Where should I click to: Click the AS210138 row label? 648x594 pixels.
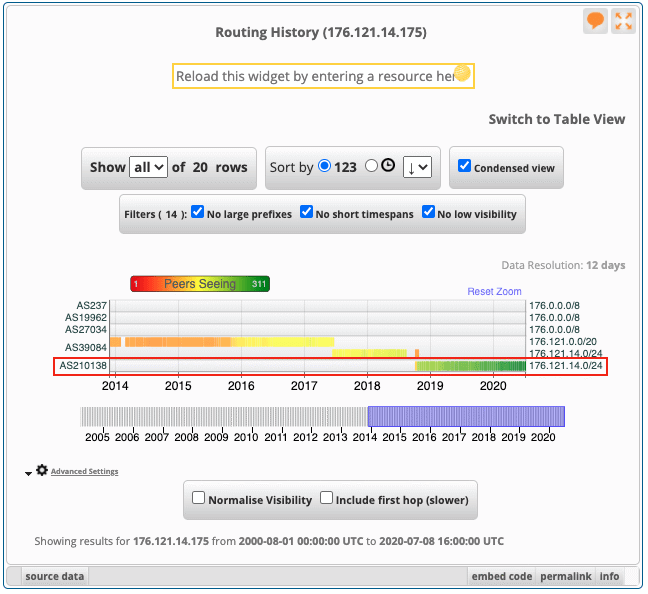(83, 365)
